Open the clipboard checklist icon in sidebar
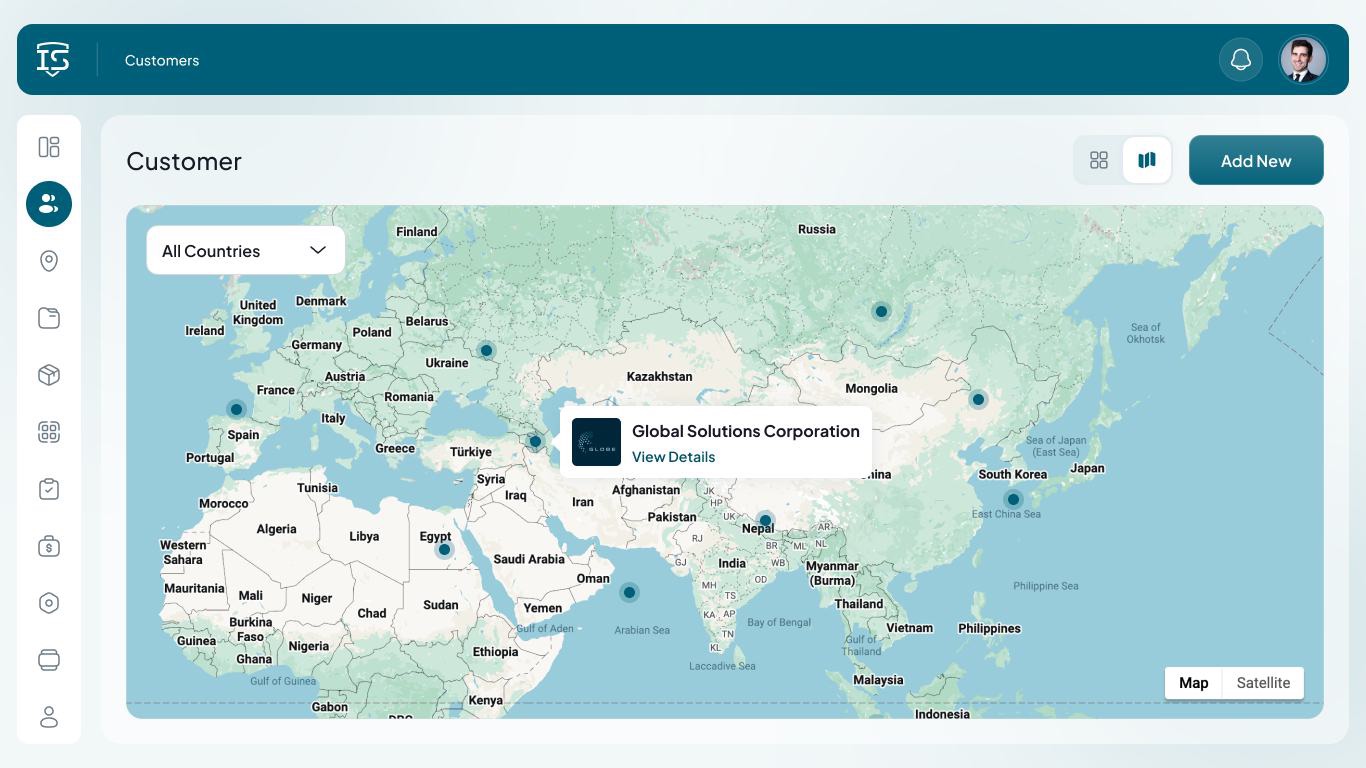The image size is (1366, 768). pos(49,489)
